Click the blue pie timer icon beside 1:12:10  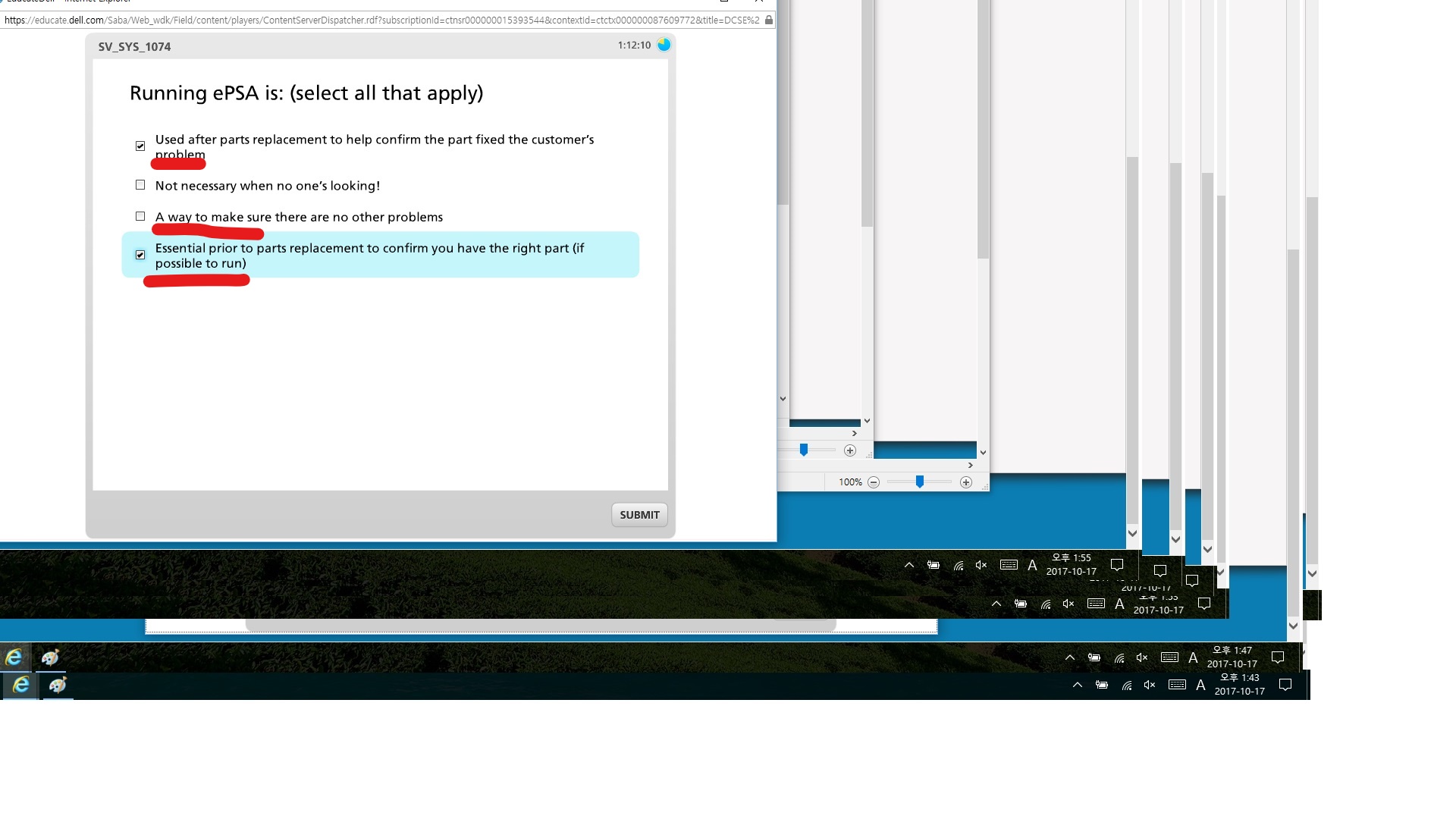click(x=664, y=45)
